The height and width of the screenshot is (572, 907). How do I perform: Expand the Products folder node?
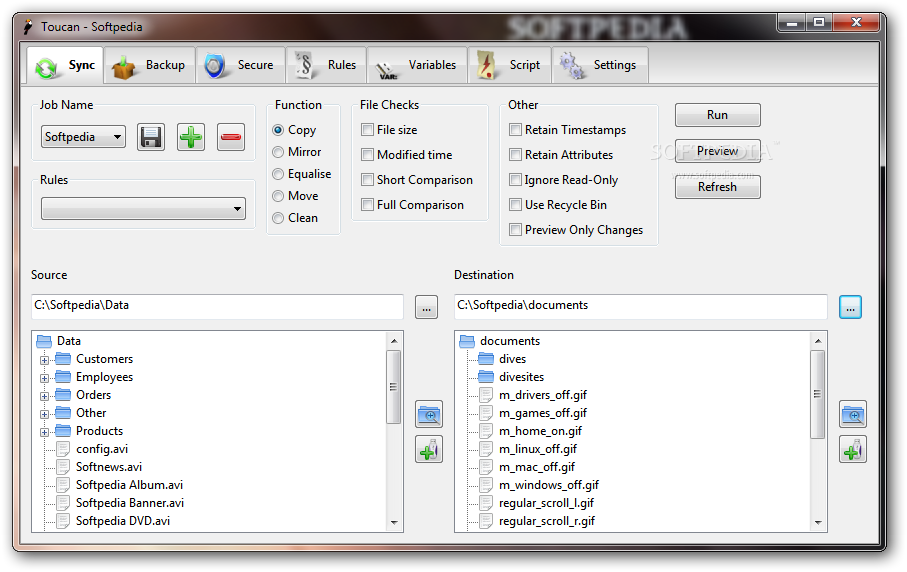(44, 432)
